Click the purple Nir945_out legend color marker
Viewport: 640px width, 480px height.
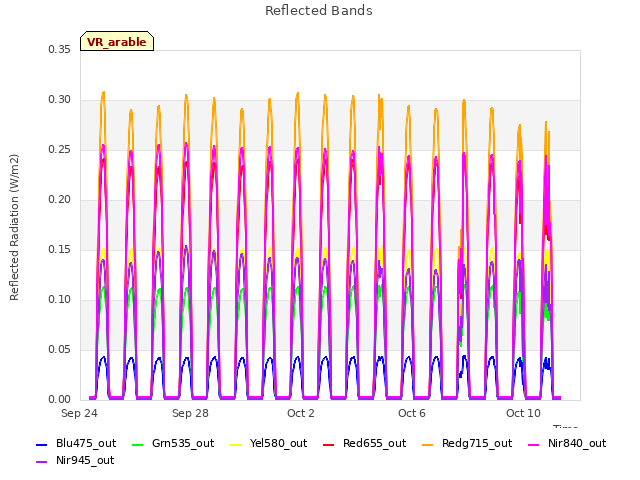[42, 462]
